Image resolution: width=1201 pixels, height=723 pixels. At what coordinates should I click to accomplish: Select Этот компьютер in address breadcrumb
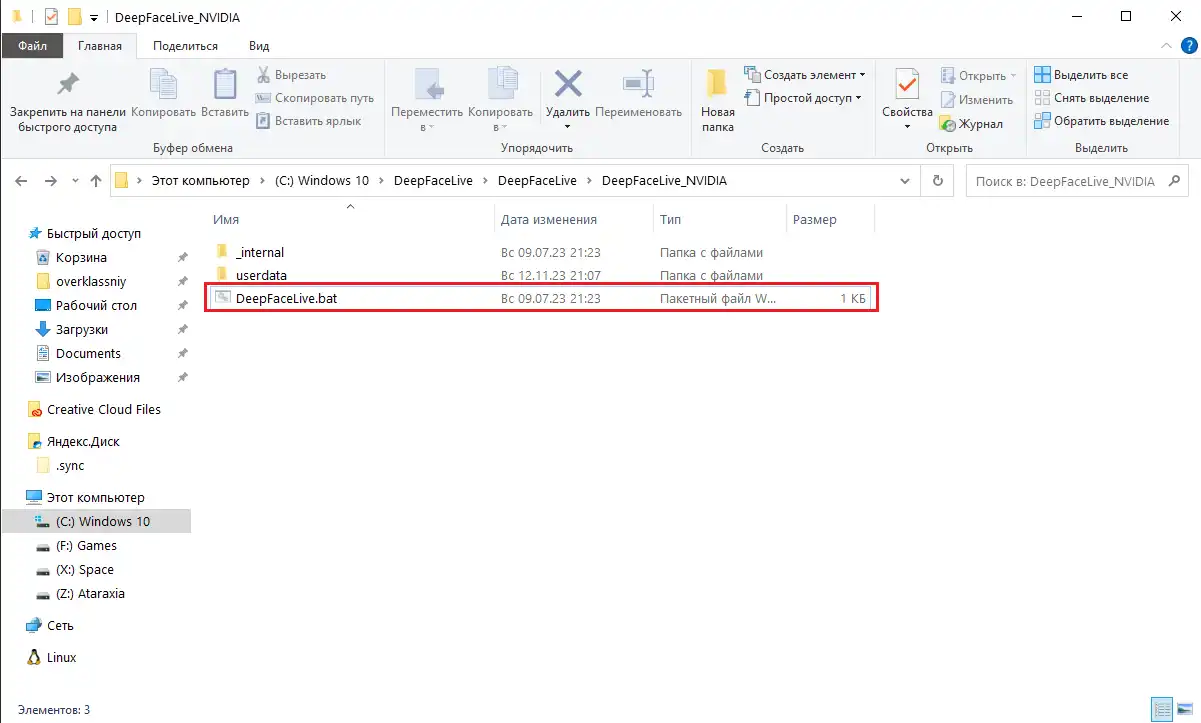point(200,181)
